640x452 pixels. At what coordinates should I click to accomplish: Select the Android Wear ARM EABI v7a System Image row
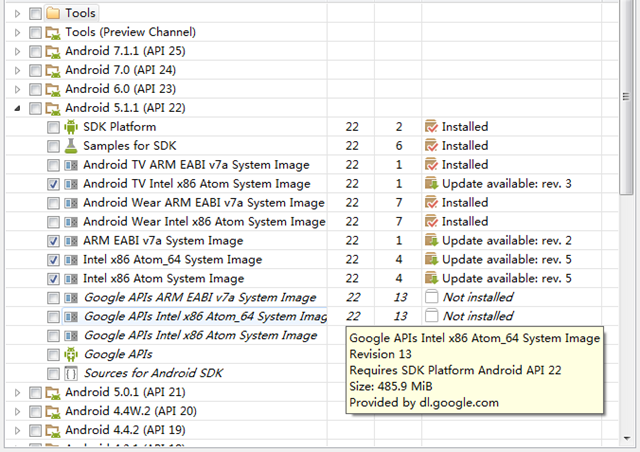tap(204, 203)
